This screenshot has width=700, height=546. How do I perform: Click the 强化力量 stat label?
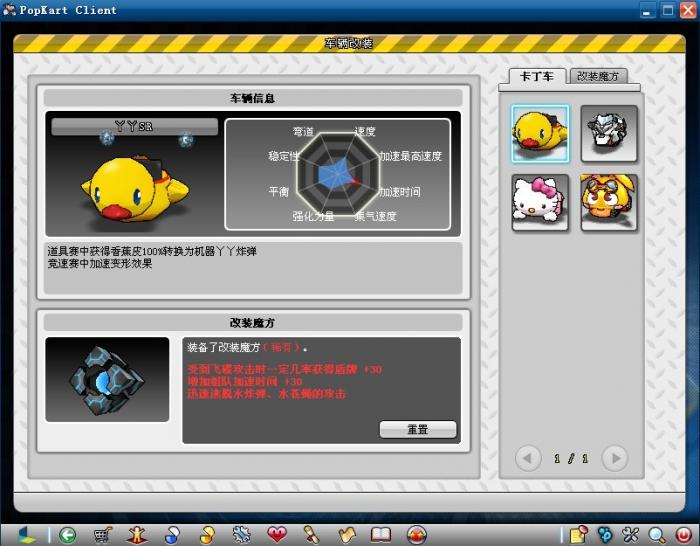point(313,216)
